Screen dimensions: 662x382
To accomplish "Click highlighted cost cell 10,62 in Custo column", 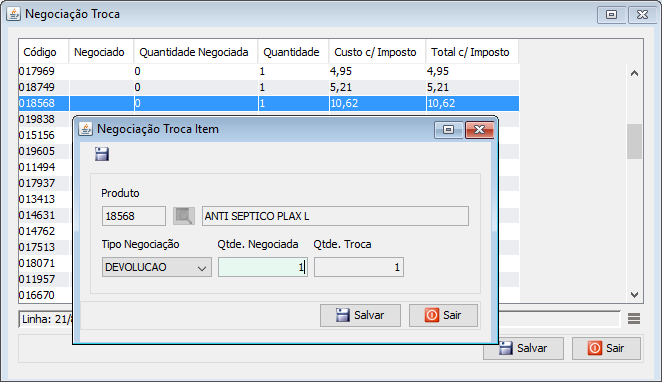I will click(377, 103).
